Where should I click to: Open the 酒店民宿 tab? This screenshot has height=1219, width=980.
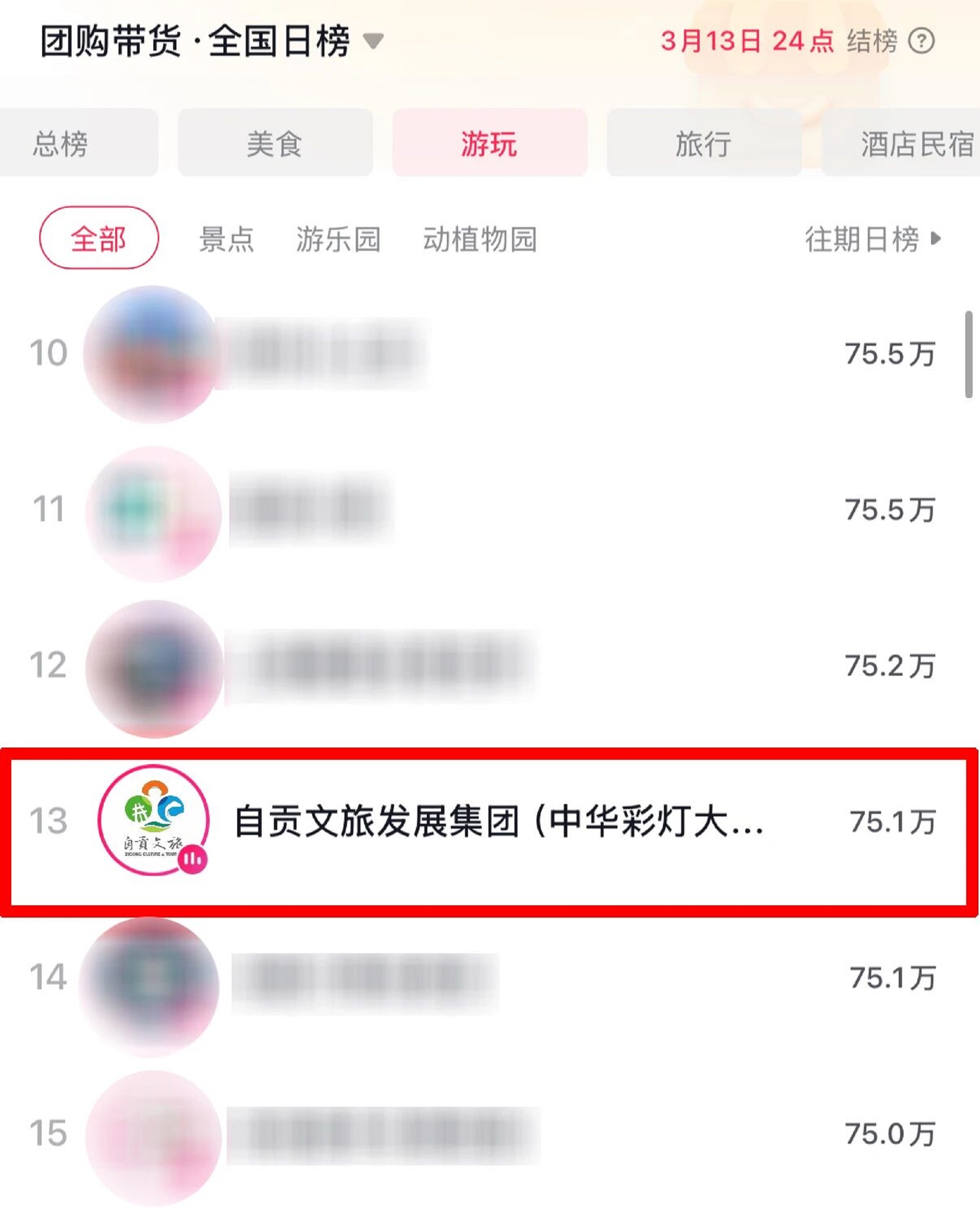(x=900, y=143)
